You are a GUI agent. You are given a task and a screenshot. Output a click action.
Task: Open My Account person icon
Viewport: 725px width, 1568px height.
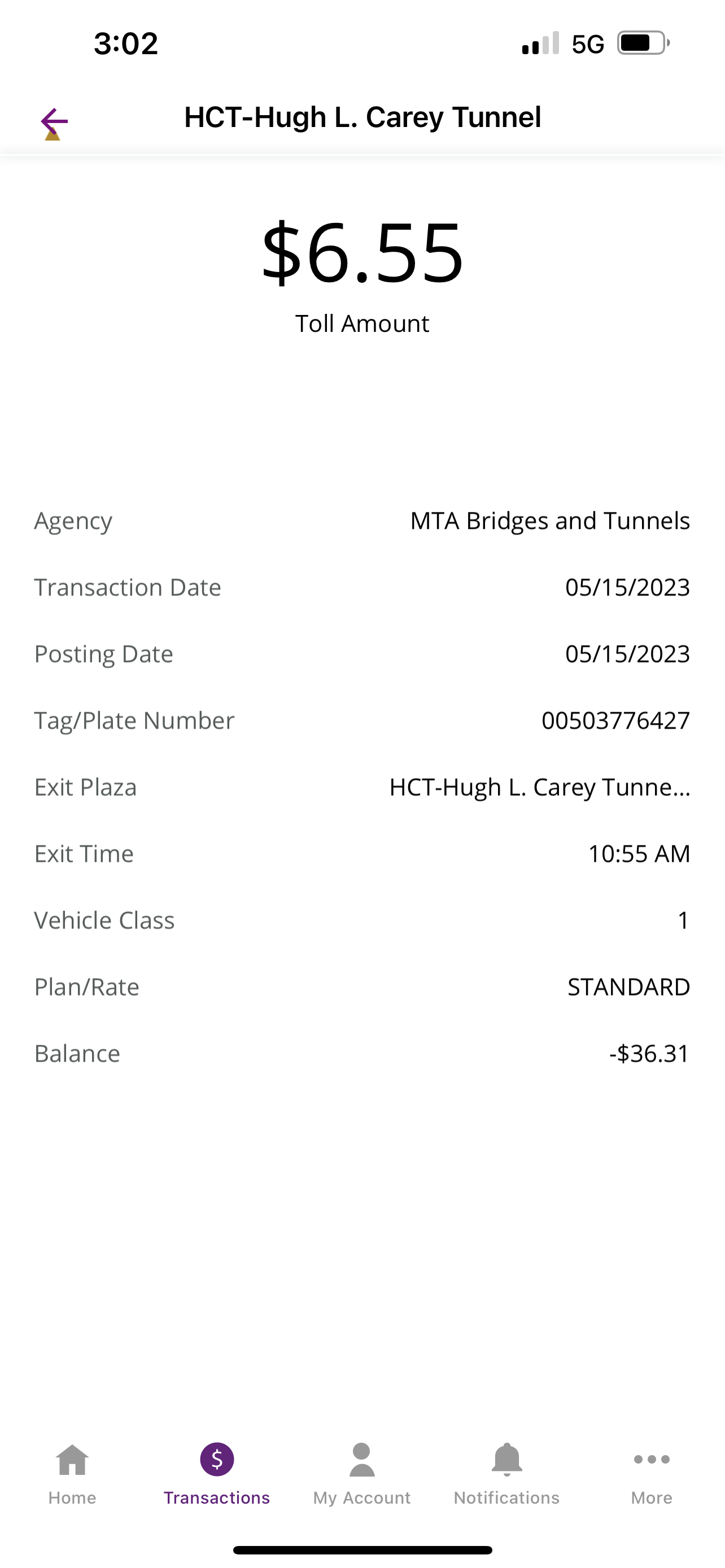(362, 1460)
